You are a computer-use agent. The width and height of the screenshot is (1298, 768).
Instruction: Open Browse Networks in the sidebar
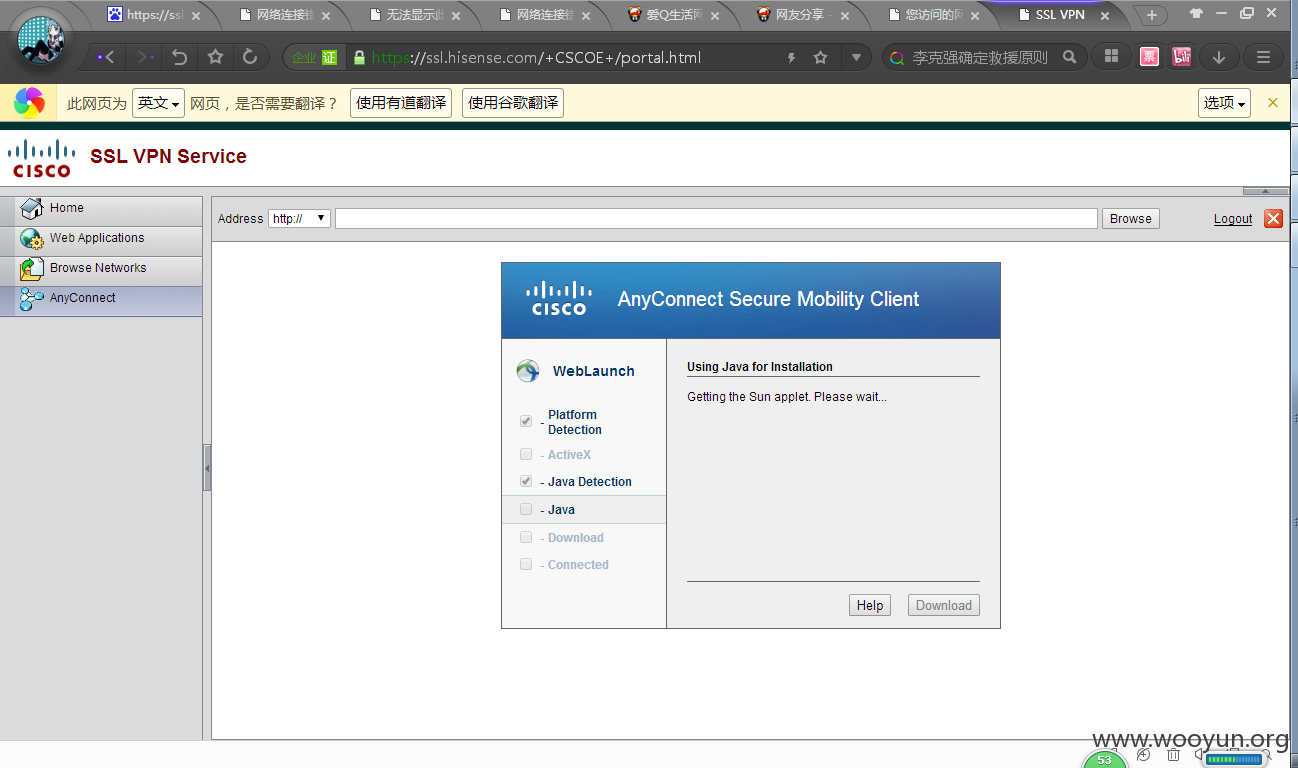point(101,271)
